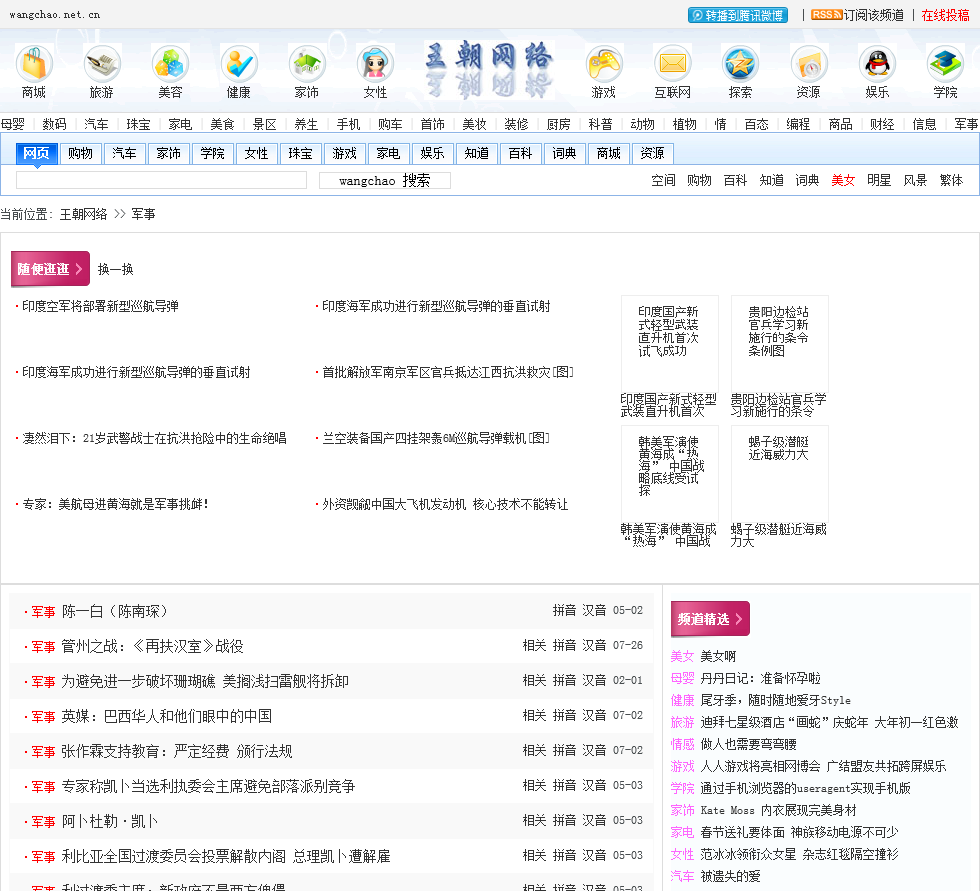980x891 pixels.
Task: Open the 印度国产新式轻型武装直升机 thumbnail
Action: pos(669,344)
